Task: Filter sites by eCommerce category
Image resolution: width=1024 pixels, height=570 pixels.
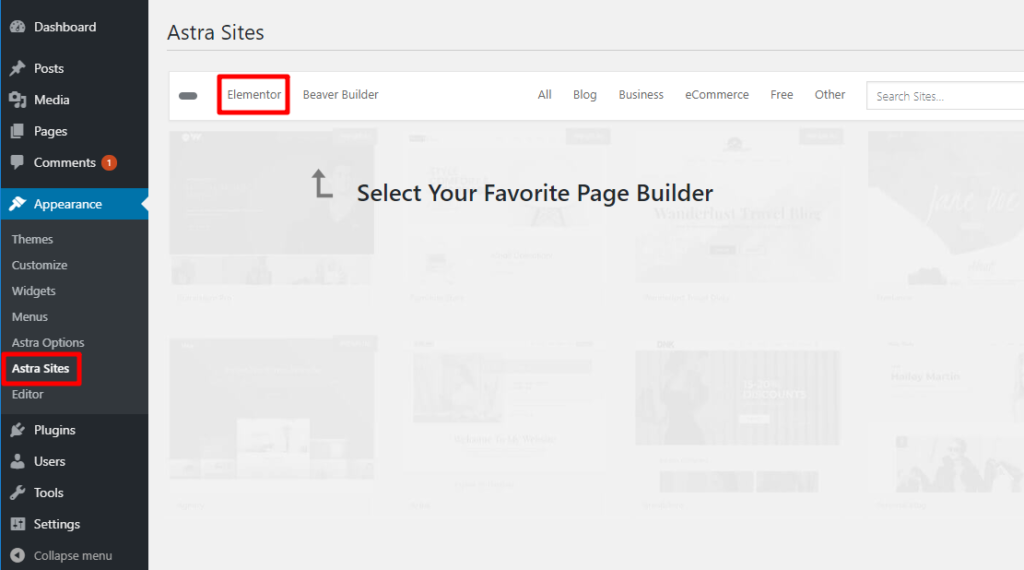Action: [x=716, y=95]
